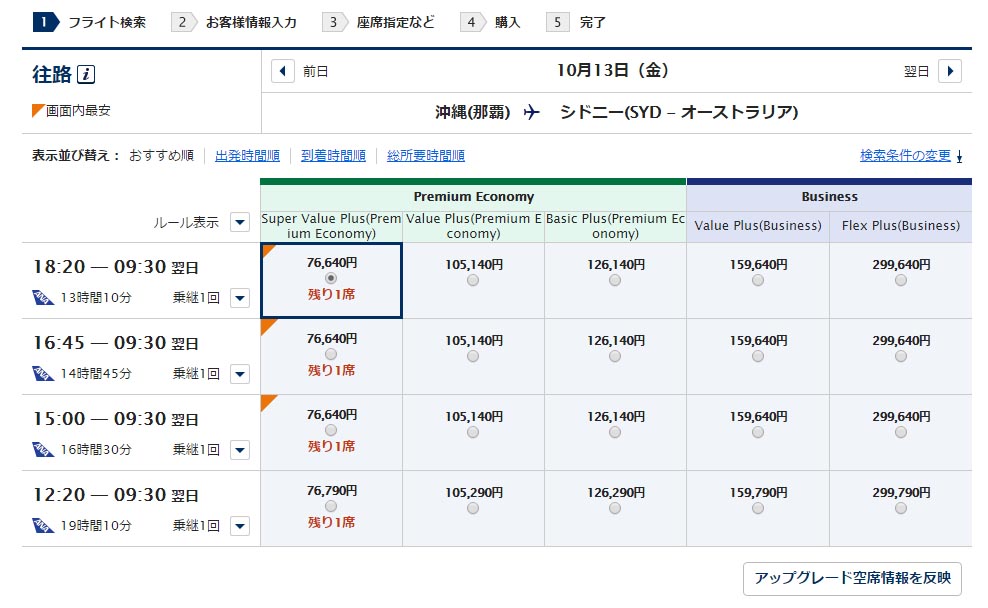Click the airplane icon between 沖縄 and シドニー
Image resolution: width=988 pixels, height=608 pixels.
531,113
